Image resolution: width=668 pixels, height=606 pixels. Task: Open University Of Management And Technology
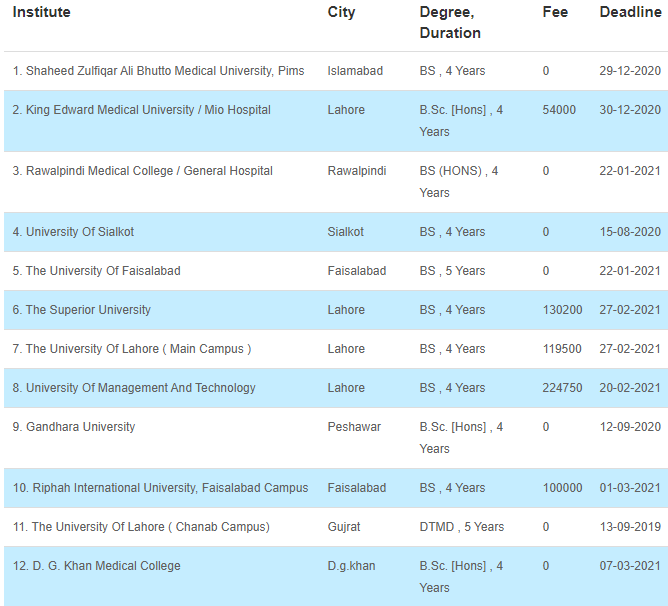[134, 388]
